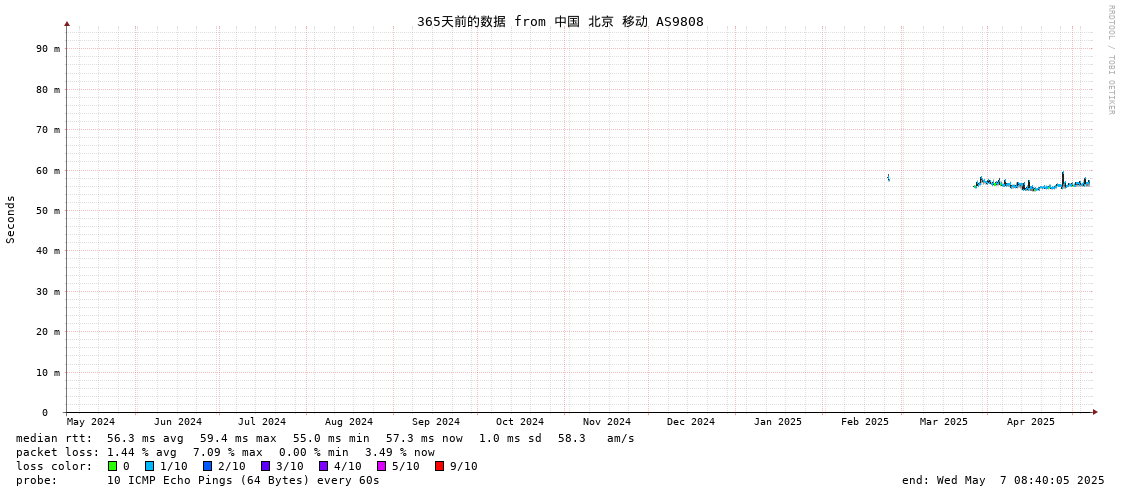Image resolution: width=1121 pixels, height=494 pixels.
Task: Click the 'loss color:' legend label
Action: [54, 466]
